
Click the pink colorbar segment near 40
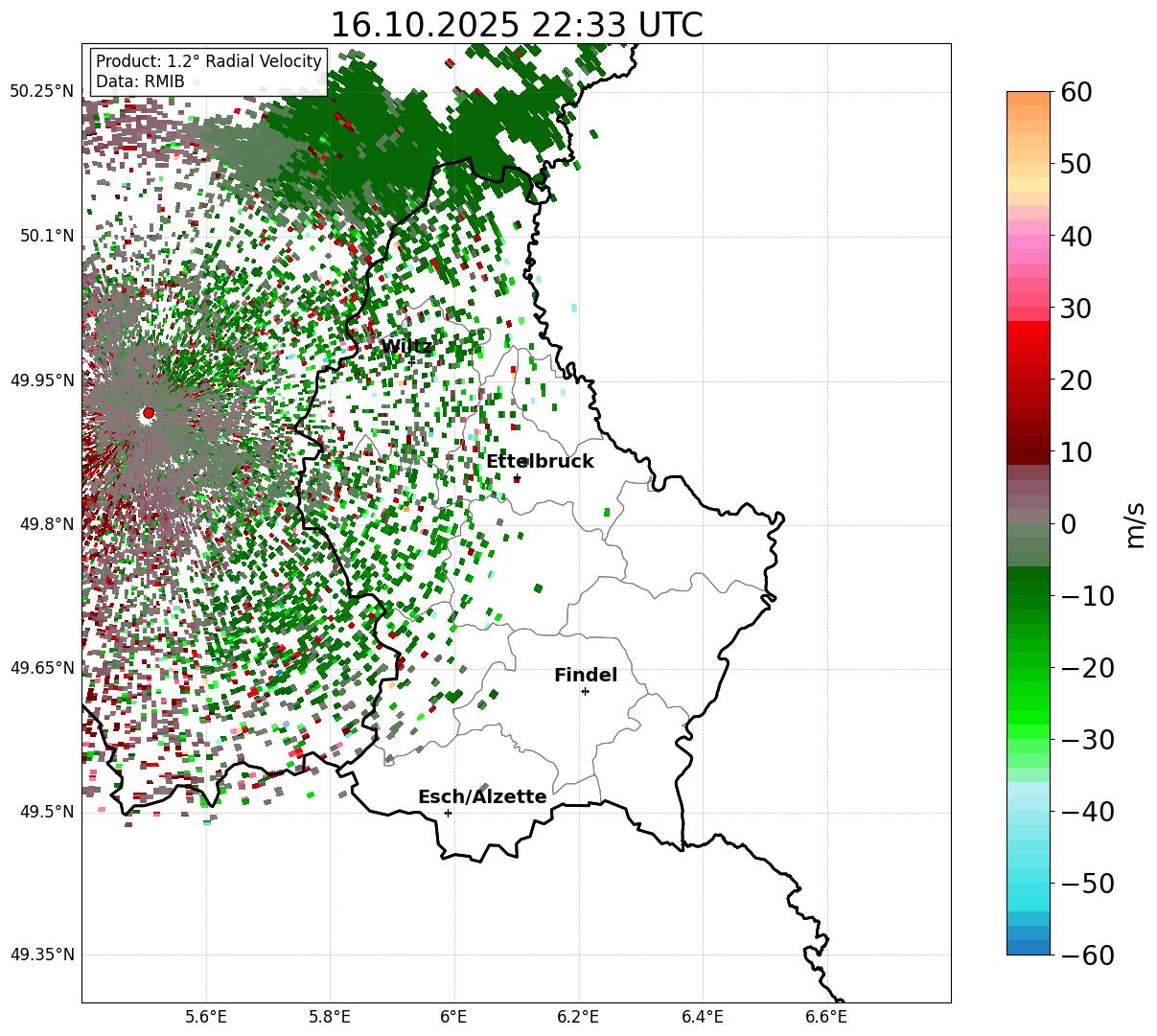(1029, 242)
